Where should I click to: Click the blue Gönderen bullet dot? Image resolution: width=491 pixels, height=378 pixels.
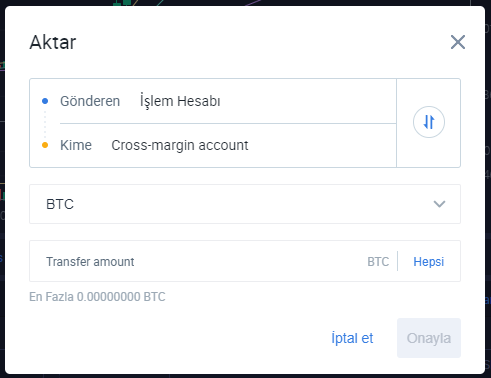click(45, 101)
